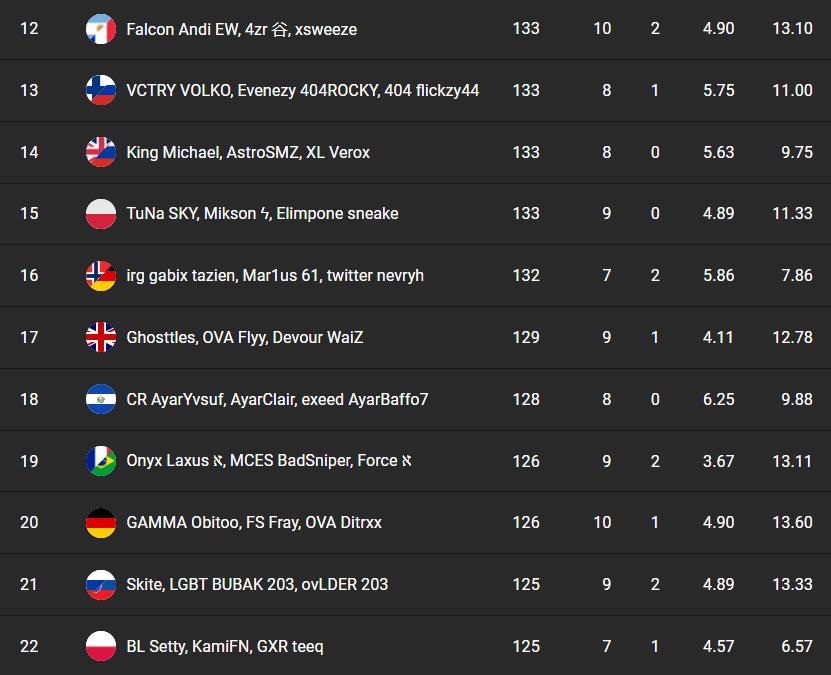
Task: Click rank number 21 for Skite's team
Action: point(29,584)
